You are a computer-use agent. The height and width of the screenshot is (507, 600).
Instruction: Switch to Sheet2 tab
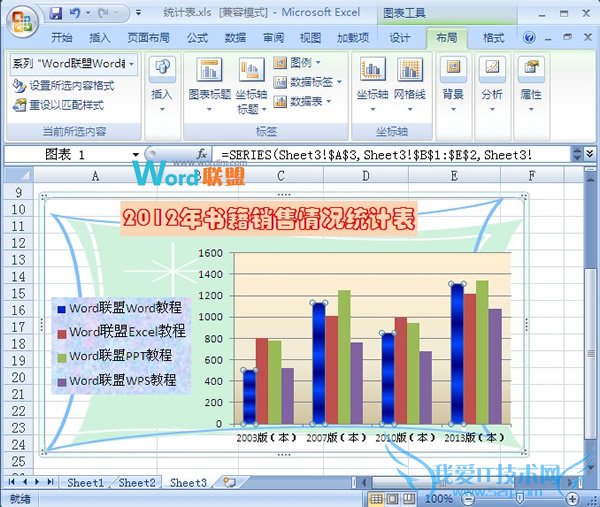[x=137, y=483]
